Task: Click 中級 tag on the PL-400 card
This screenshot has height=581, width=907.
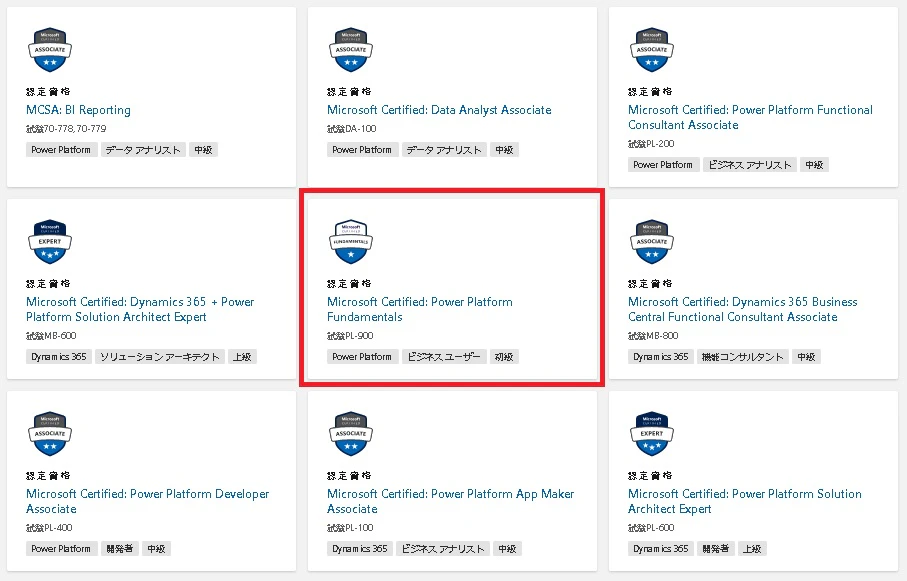Action: coord(156,549)
